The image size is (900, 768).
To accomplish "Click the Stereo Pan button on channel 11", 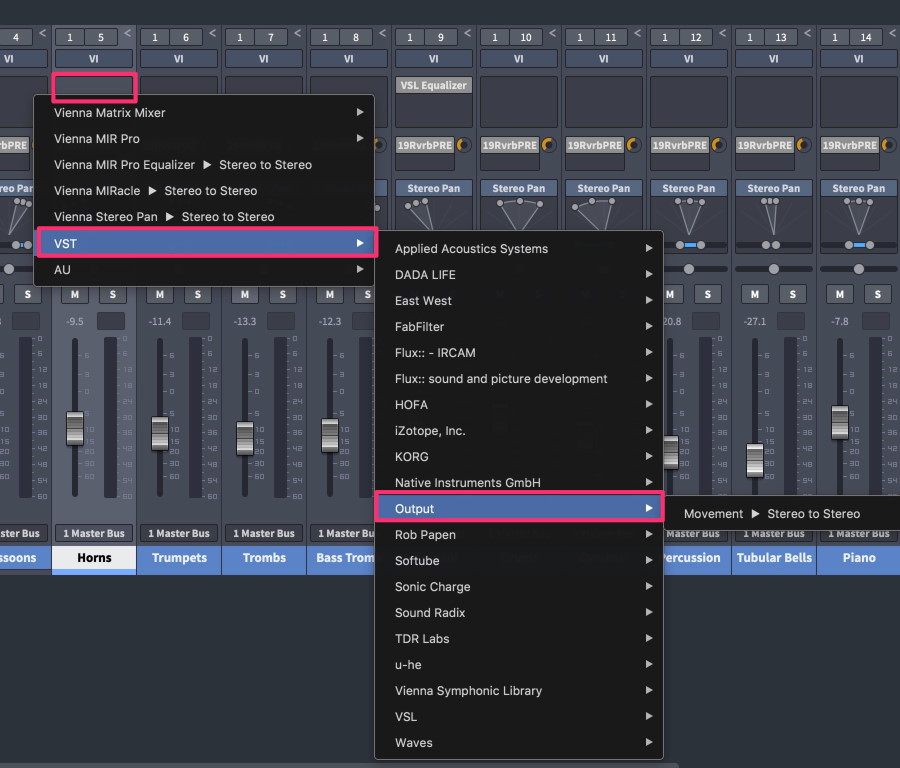I will click(x=603, y=188).
